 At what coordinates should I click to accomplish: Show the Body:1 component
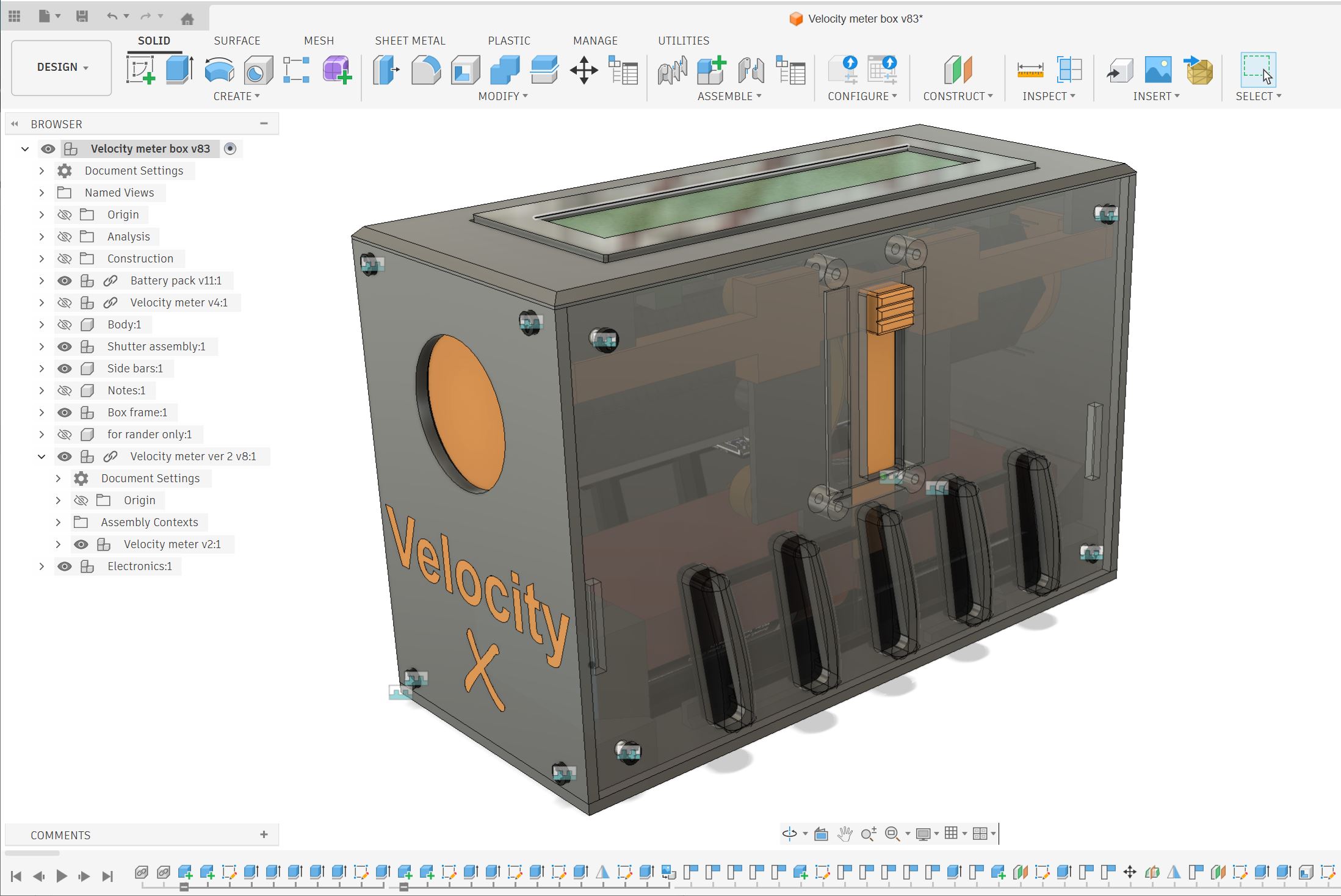point(65,325)
